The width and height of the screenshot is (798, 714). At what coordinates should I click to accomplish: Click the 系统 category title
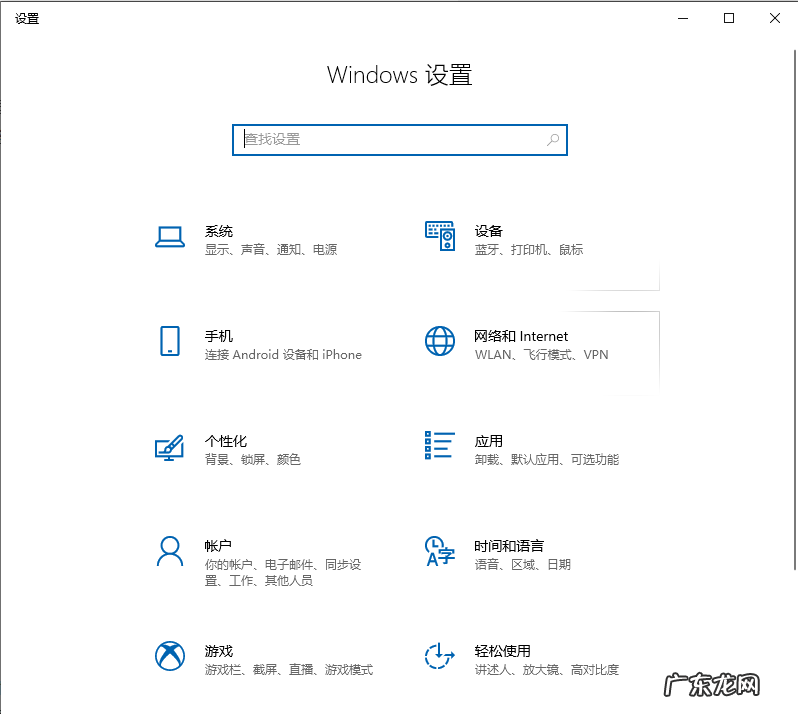pyautogui.click(x=219, y=232)
